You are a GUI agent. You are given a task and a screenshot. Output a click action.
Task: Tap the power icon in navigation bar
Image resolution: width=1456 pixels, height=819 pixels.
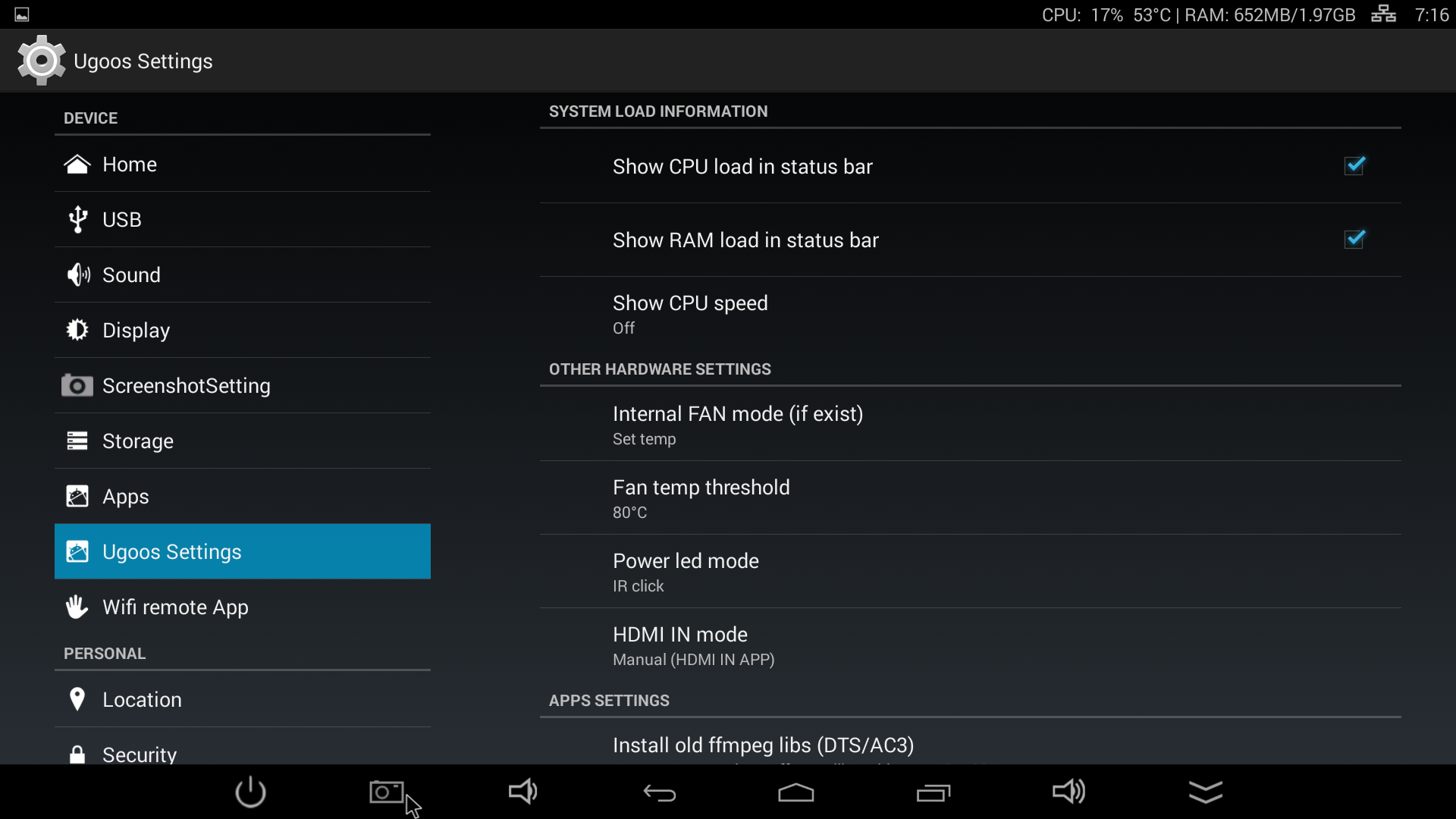coord(250,792)
